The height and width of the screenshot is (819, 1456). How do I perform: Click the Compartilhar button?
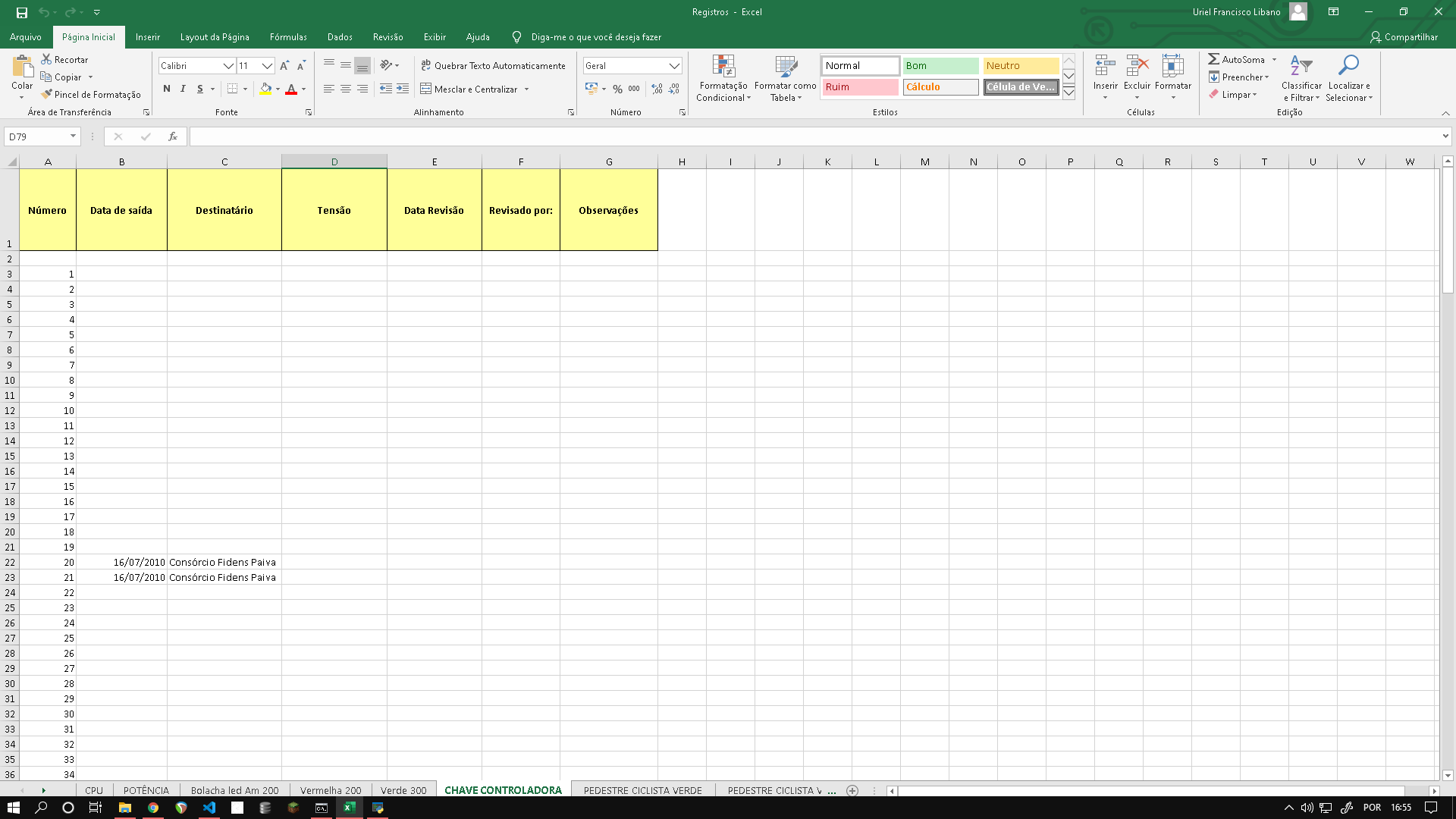tap(1404, 37)
